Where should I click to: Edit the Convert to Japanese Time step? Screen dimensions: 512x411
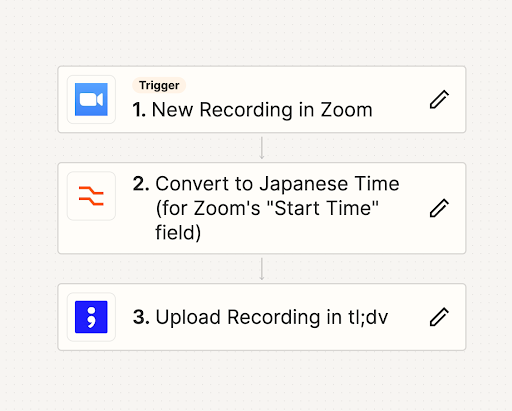click(x=439, y=208)
